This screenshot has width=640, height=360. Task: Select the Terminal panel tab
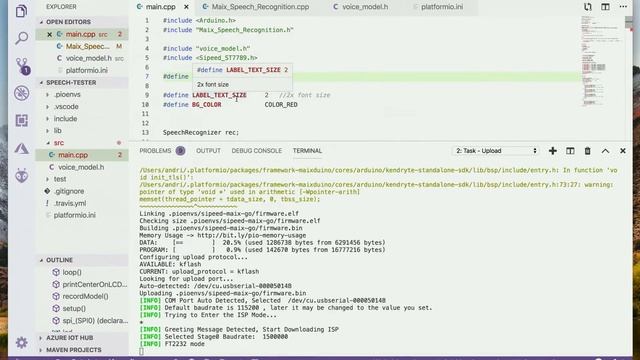[307, 151]
